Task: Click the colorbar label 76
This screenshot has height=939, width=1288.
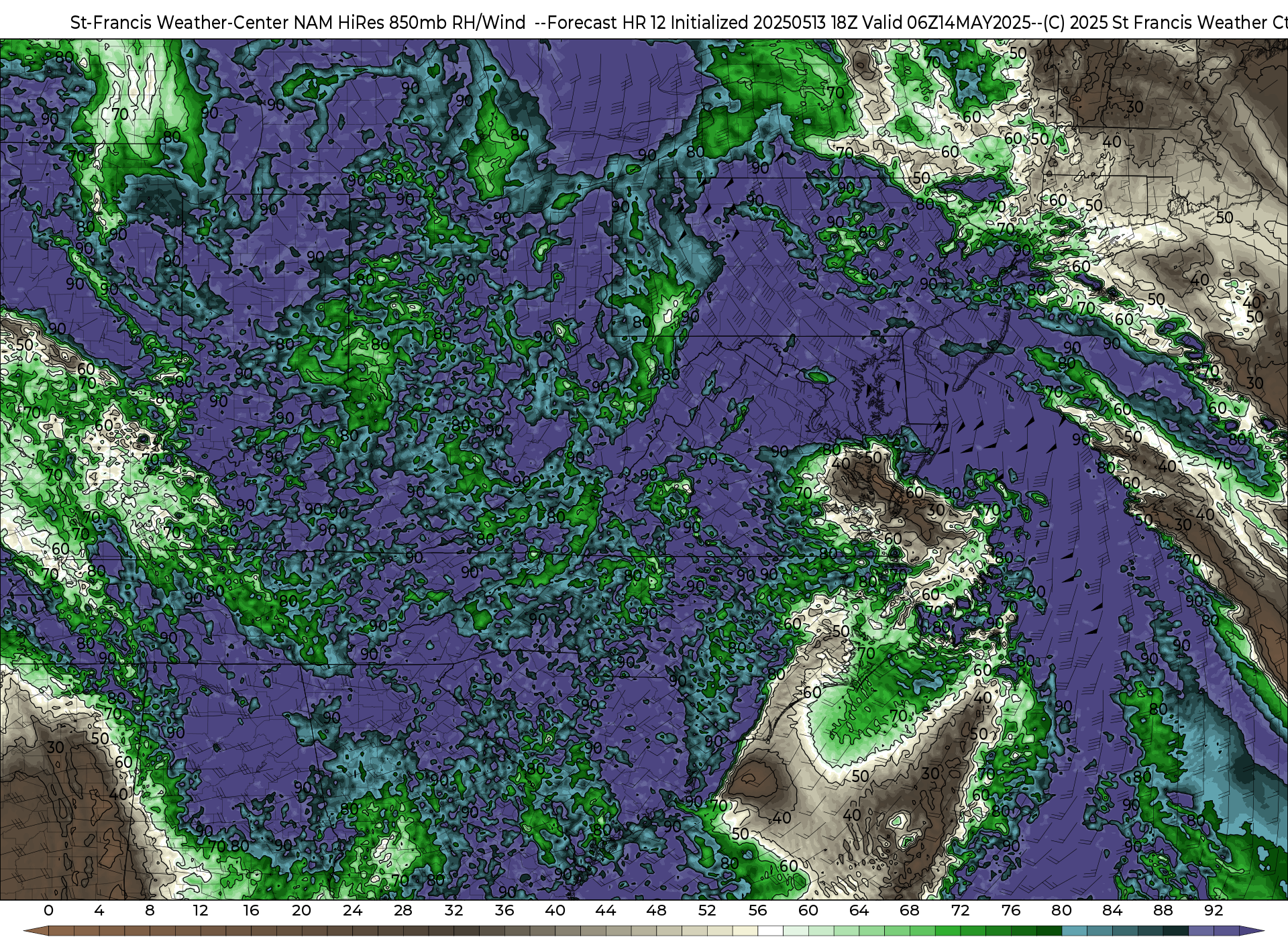Action: click(1011, 911)
